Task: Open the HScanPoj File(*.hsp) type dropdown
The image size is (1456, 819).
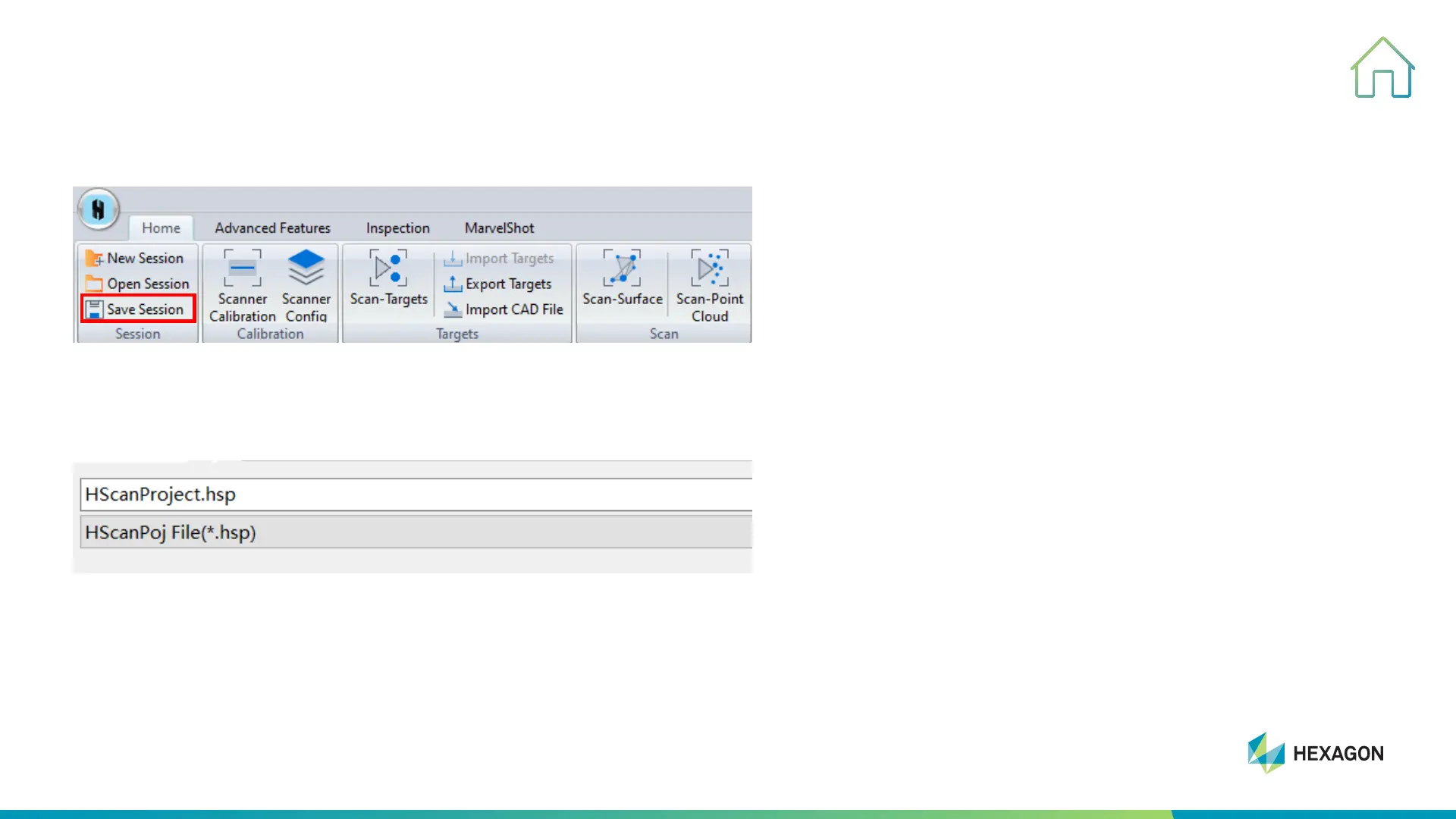Action: pyautogui.click(x=416, y=532)
